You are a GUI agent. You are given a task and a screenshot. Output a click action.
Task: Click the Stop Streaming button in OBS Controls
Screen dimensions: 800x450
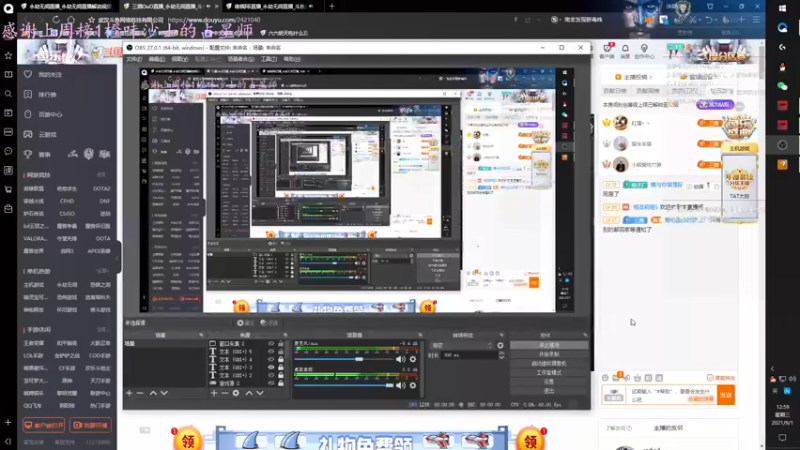(x=549, y=345)
